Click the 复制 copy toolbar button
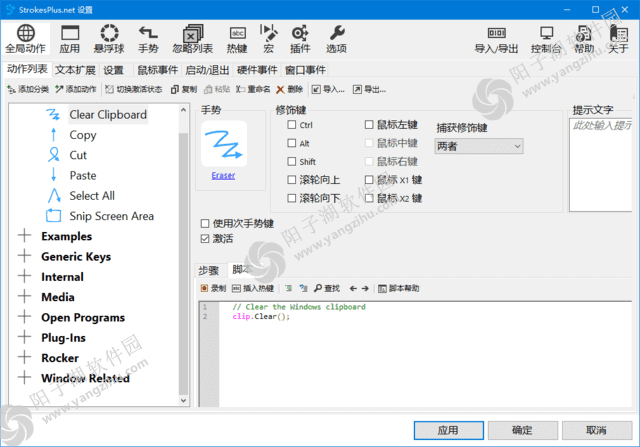640x447 pixels. 184,89
